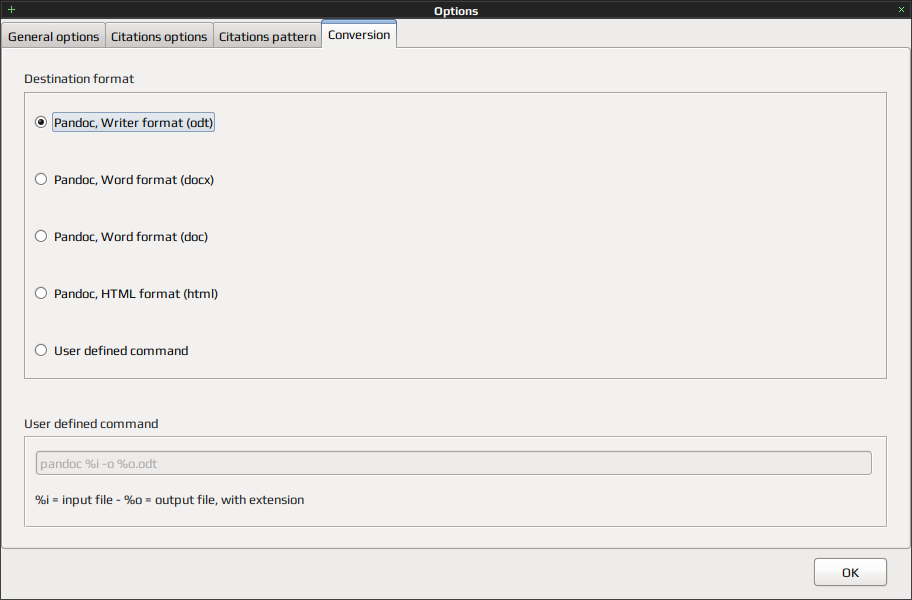Click the user defined command input field
The height and width of the screenshot is (600, 912).
coord(454,463)
